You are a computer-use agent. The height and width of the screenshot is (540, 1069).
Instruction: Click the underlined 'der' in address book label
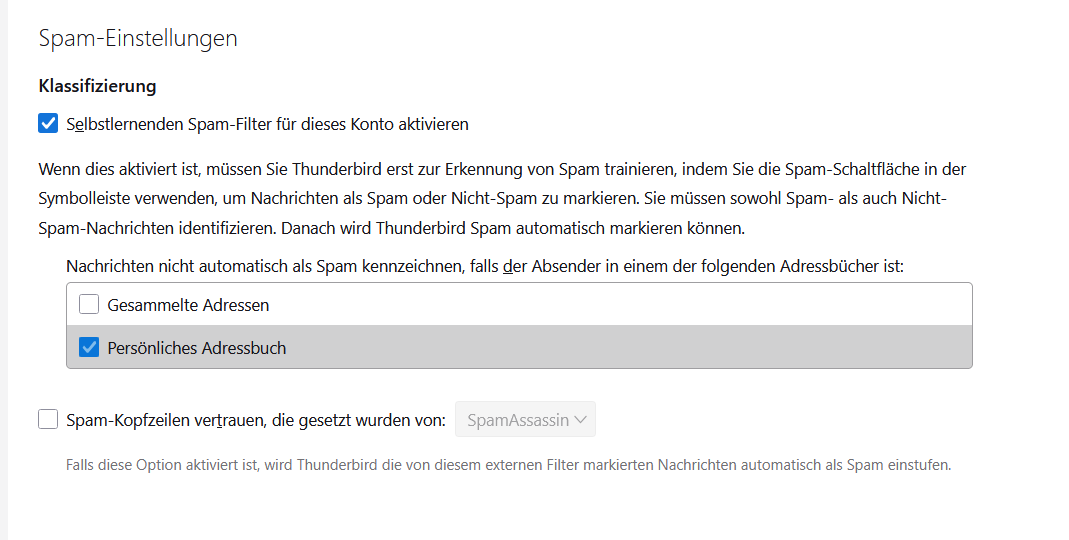[x=513, y=267]
